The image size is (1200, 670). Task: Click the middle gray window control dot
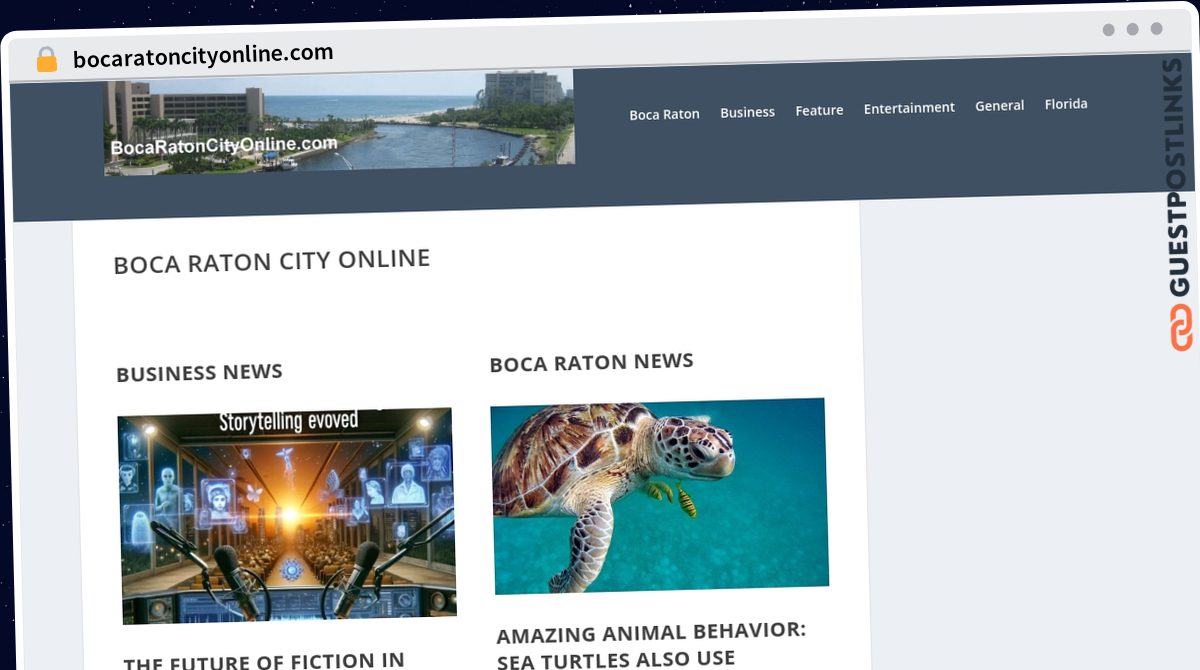[x=1132, y=29]
